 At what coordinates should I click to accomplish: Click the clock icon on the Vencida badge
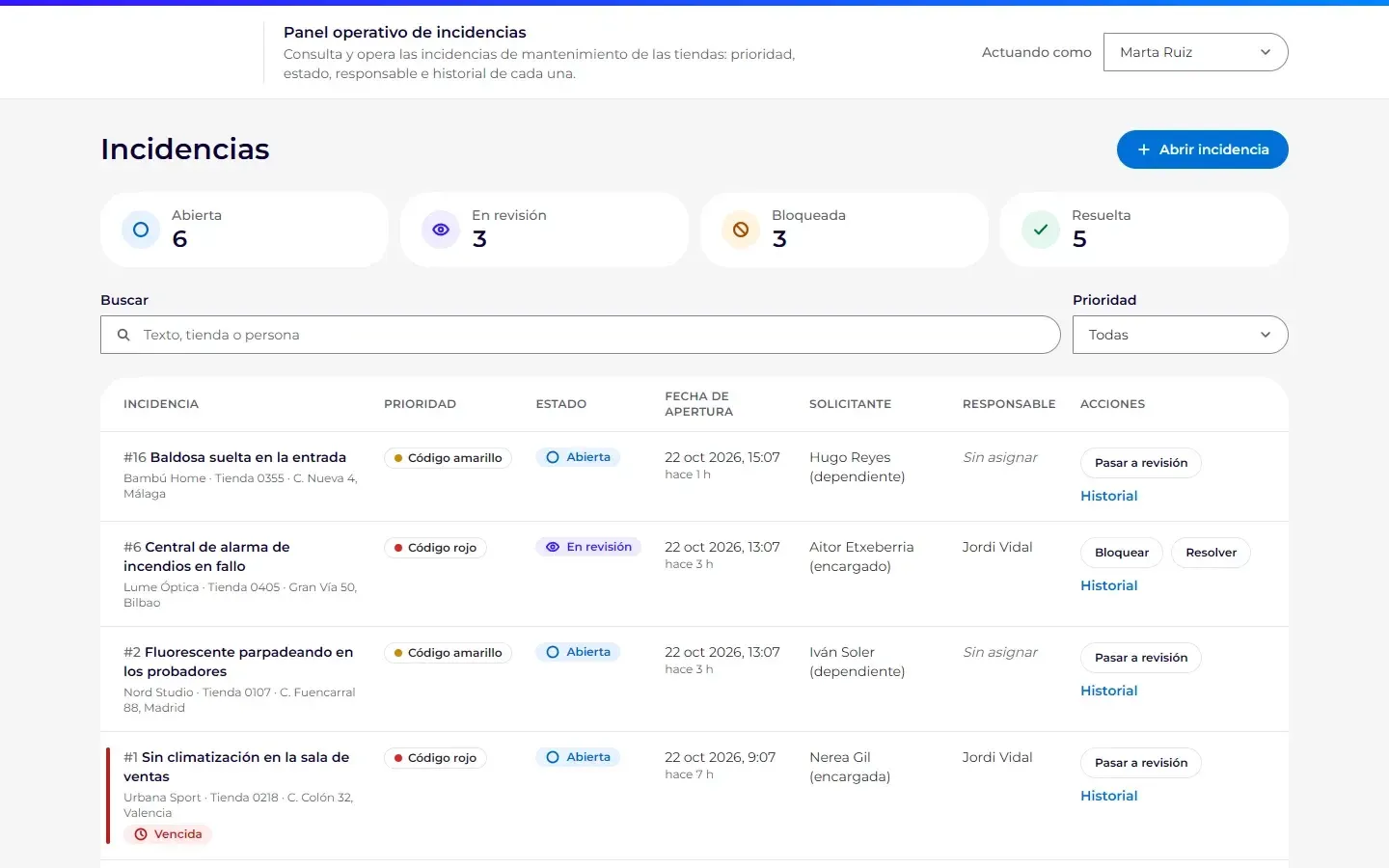click(141, 834)
